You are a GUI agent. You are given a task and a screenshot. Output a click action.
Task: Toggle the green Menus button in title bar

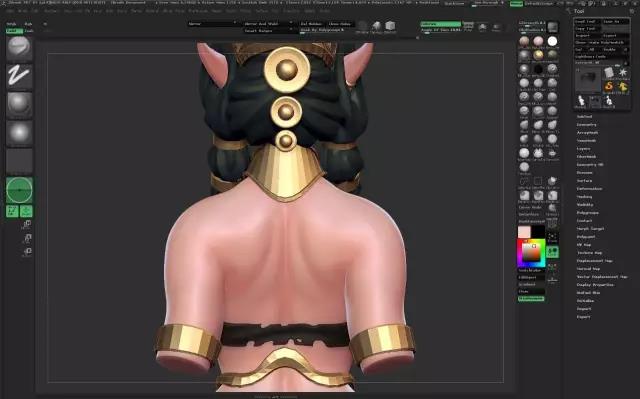pyautogui.click(x=516, y=3)
